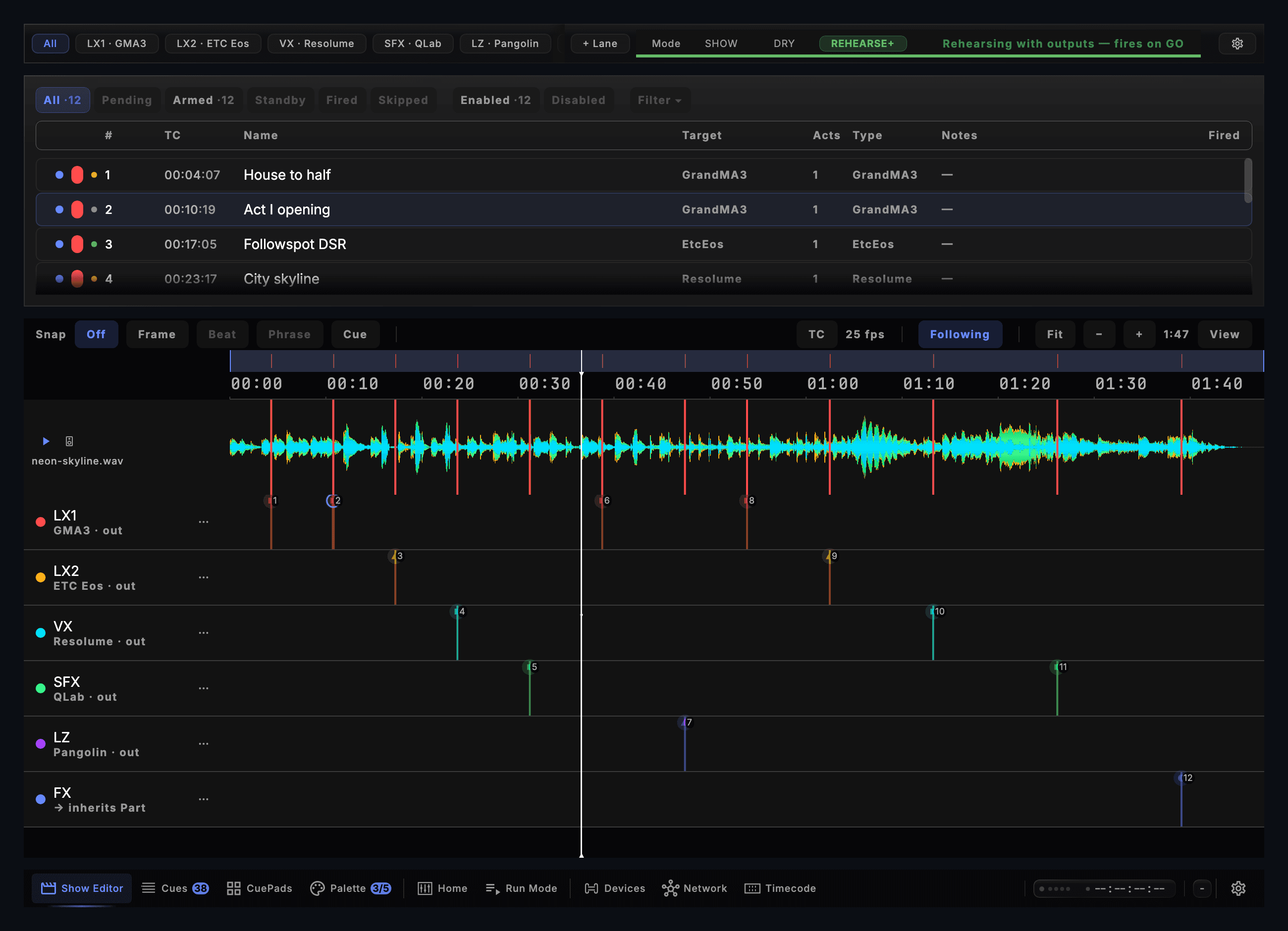The image size is (1288, 931).
Task: Select cue marker 12 on FX lane
Action: (1183, 778)
